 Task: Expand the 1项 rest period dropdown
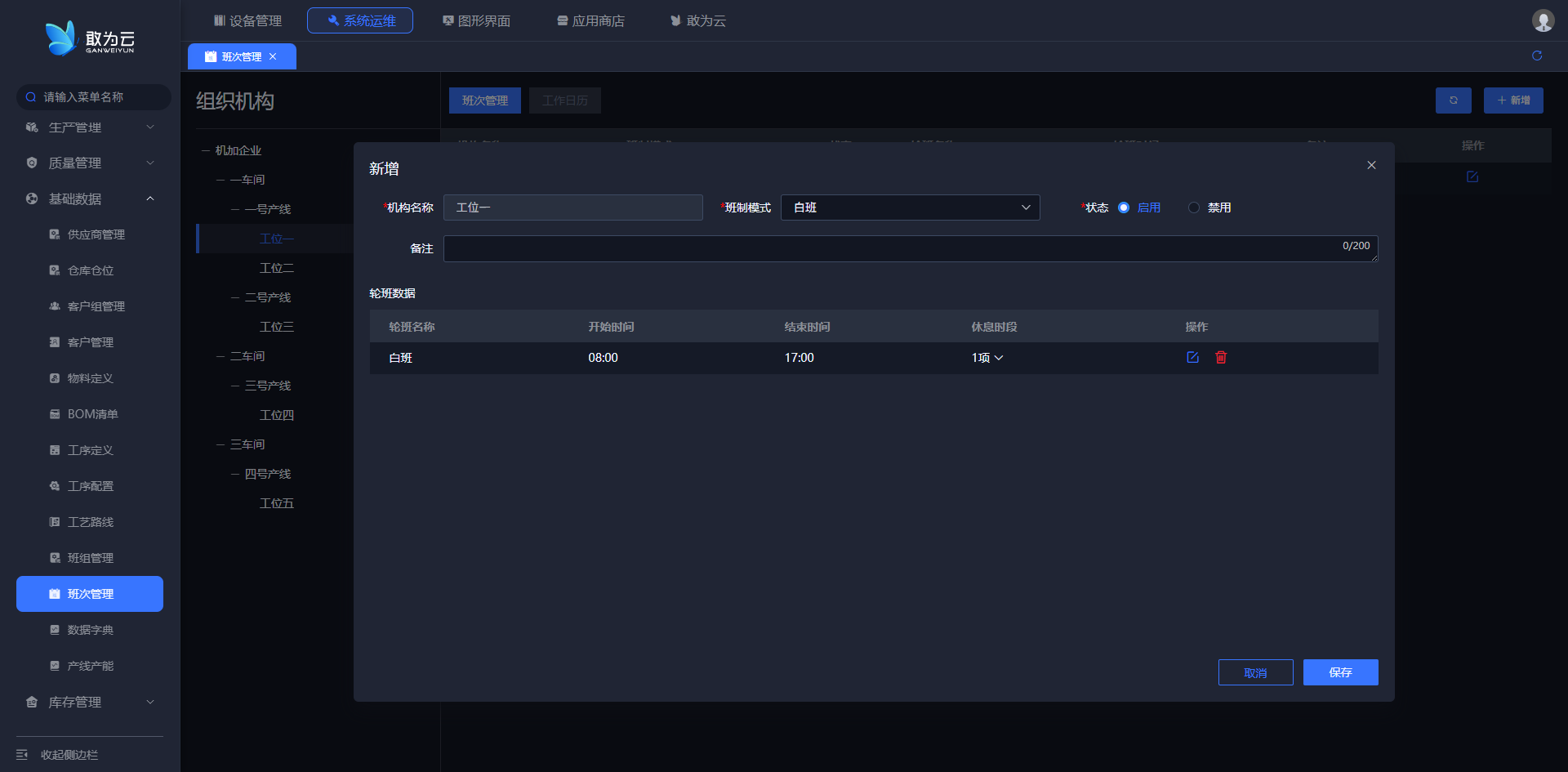click(987, 358)
